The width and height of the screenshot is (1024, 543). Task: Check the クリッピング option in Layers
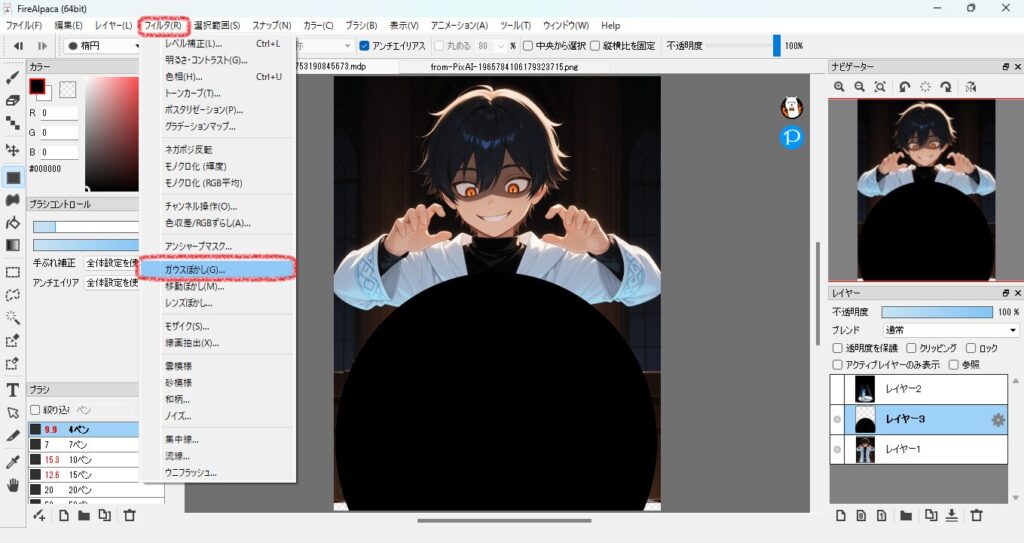pyautogui.click(x=911, y=348)
